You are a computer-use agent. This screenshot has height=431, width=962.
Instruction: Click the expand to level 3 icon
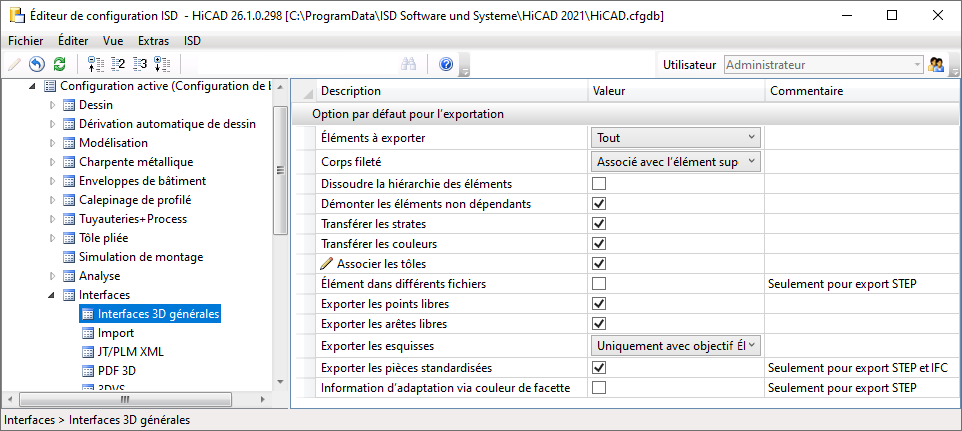point(140,64)
